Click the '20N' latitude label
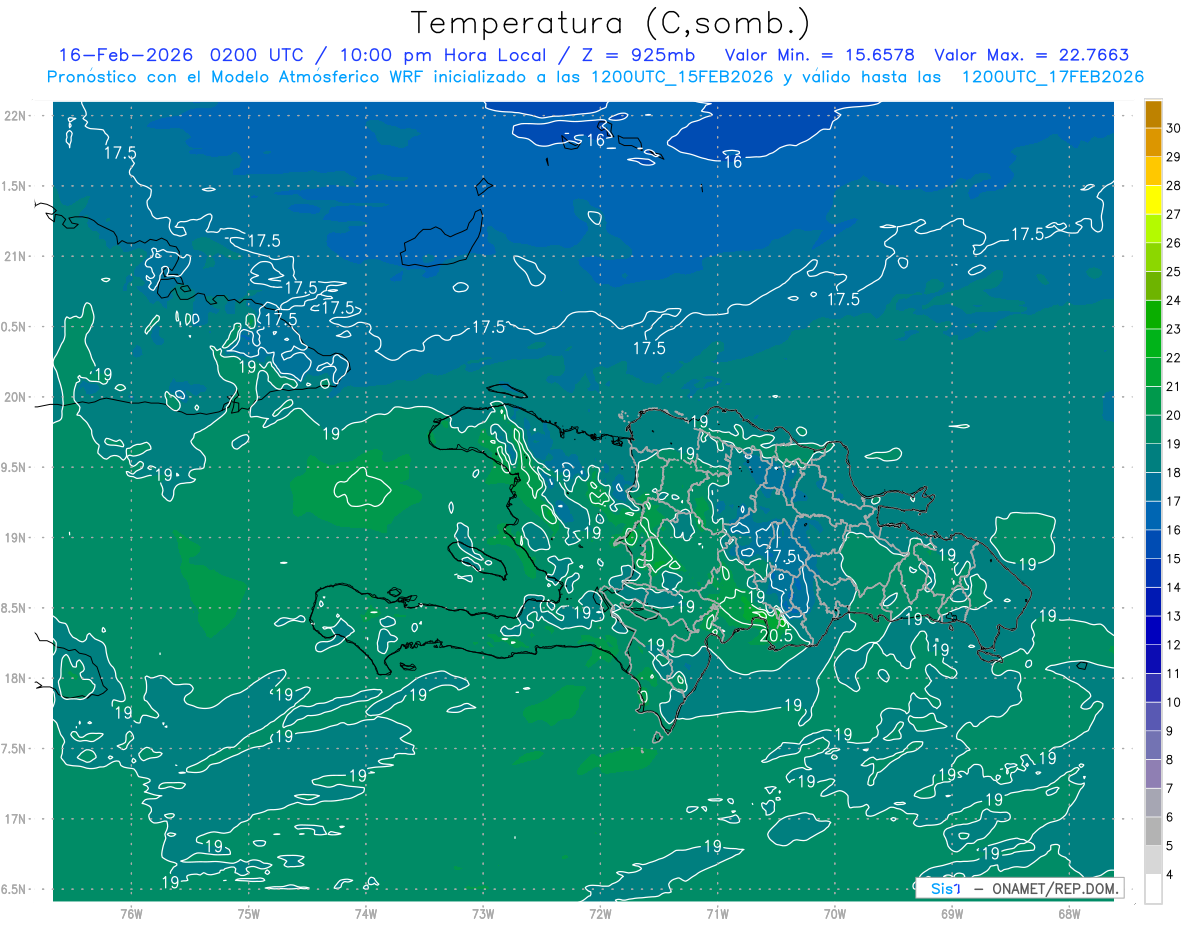This screenshot has height=927, width=1200. tap(17, 397)
